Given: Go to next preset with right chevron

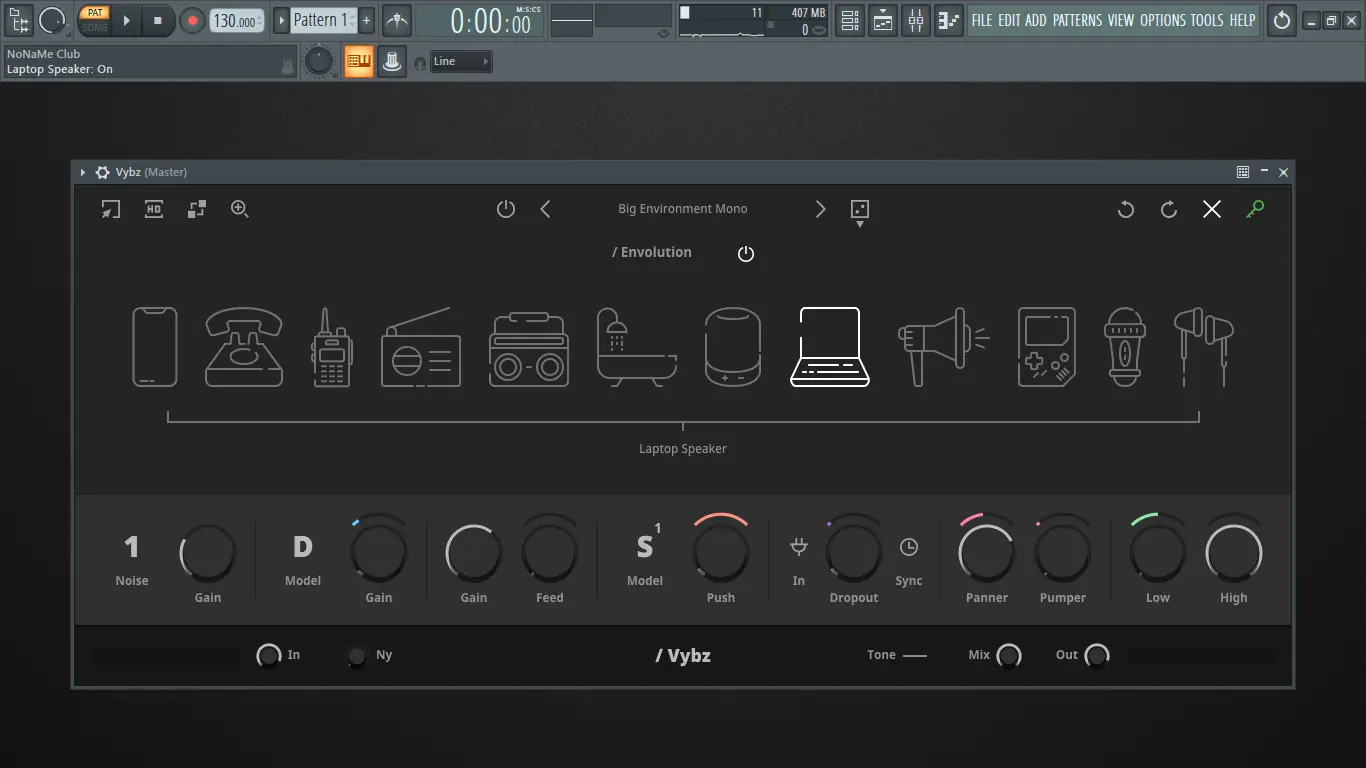Looking at the screenshot, I should [x=820, y=209].
